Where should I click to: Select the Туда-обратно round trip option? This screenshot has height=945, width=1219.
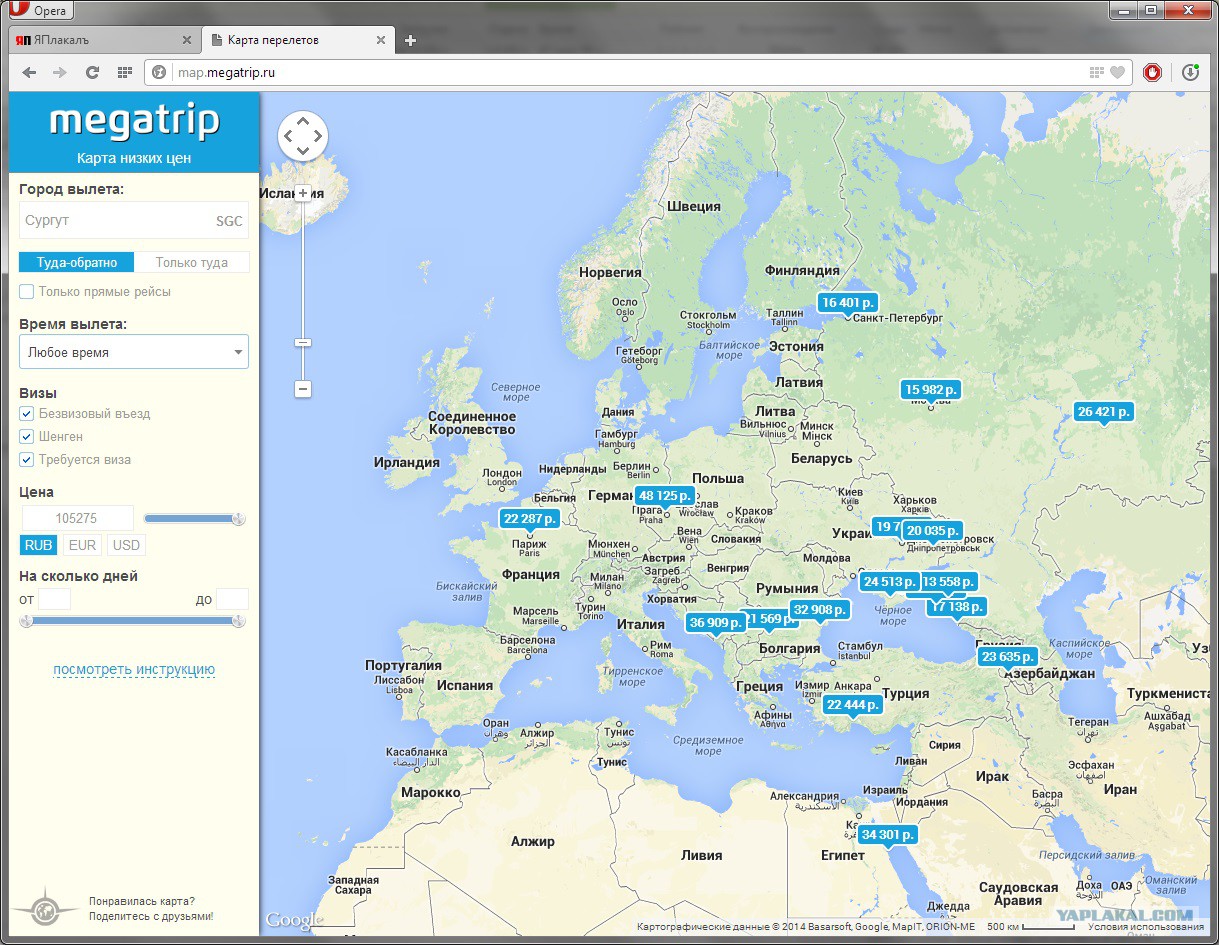tap(77, 262)
